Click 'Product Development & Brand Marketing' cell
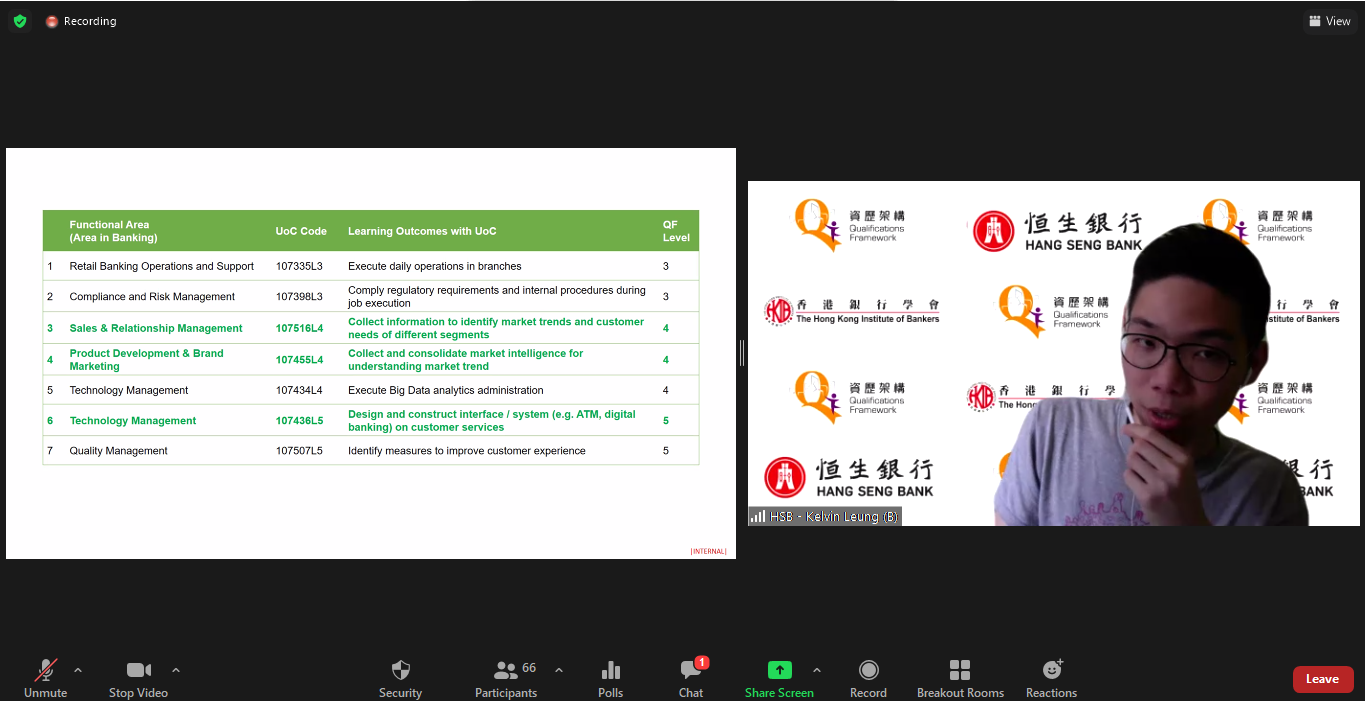This screenshot has width=1365, height=701. pyautogui.click(x=147, y=360)
